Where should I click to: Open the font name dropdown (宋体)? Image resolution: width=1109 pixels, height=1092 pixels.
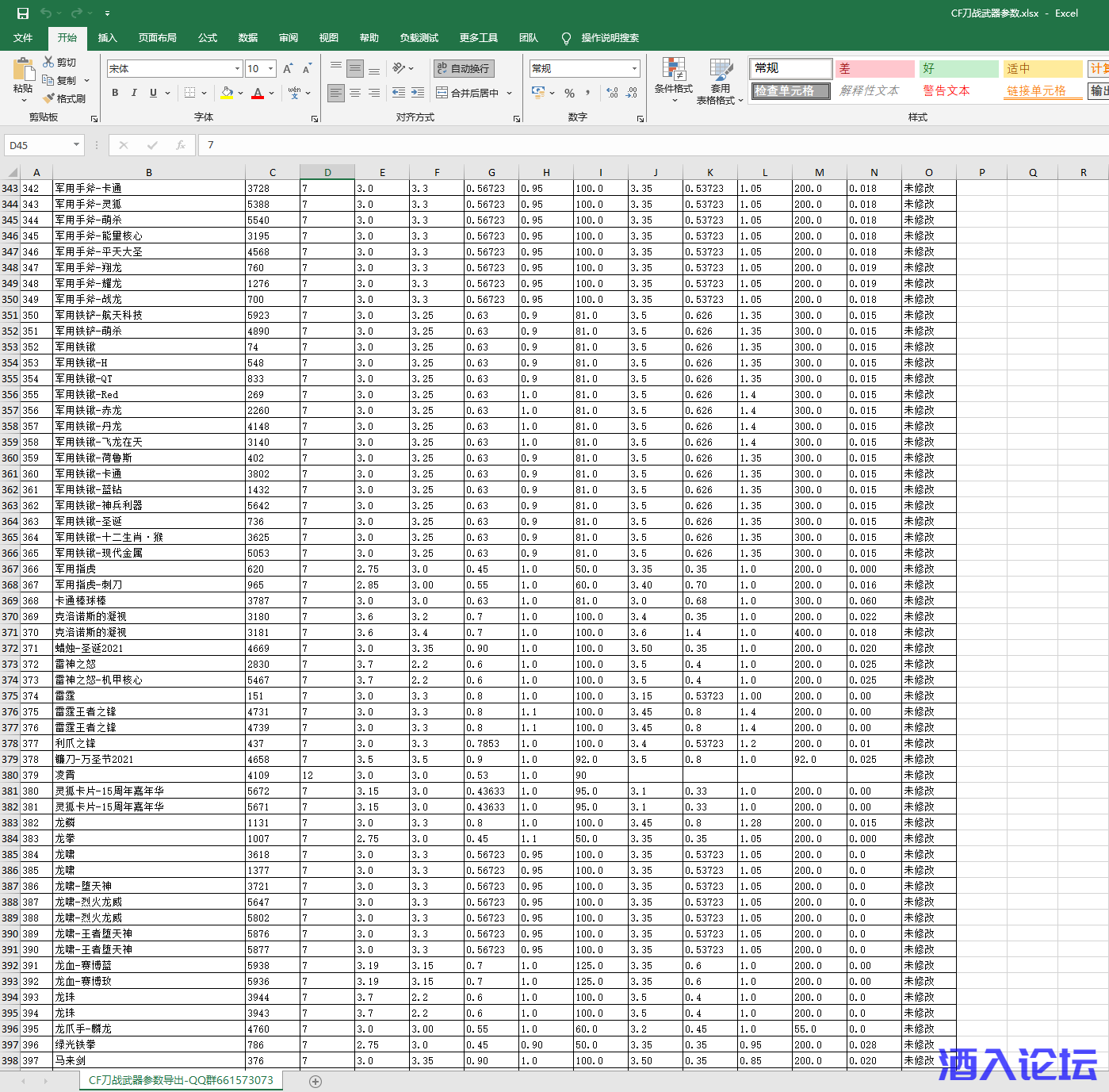point(237,69)
